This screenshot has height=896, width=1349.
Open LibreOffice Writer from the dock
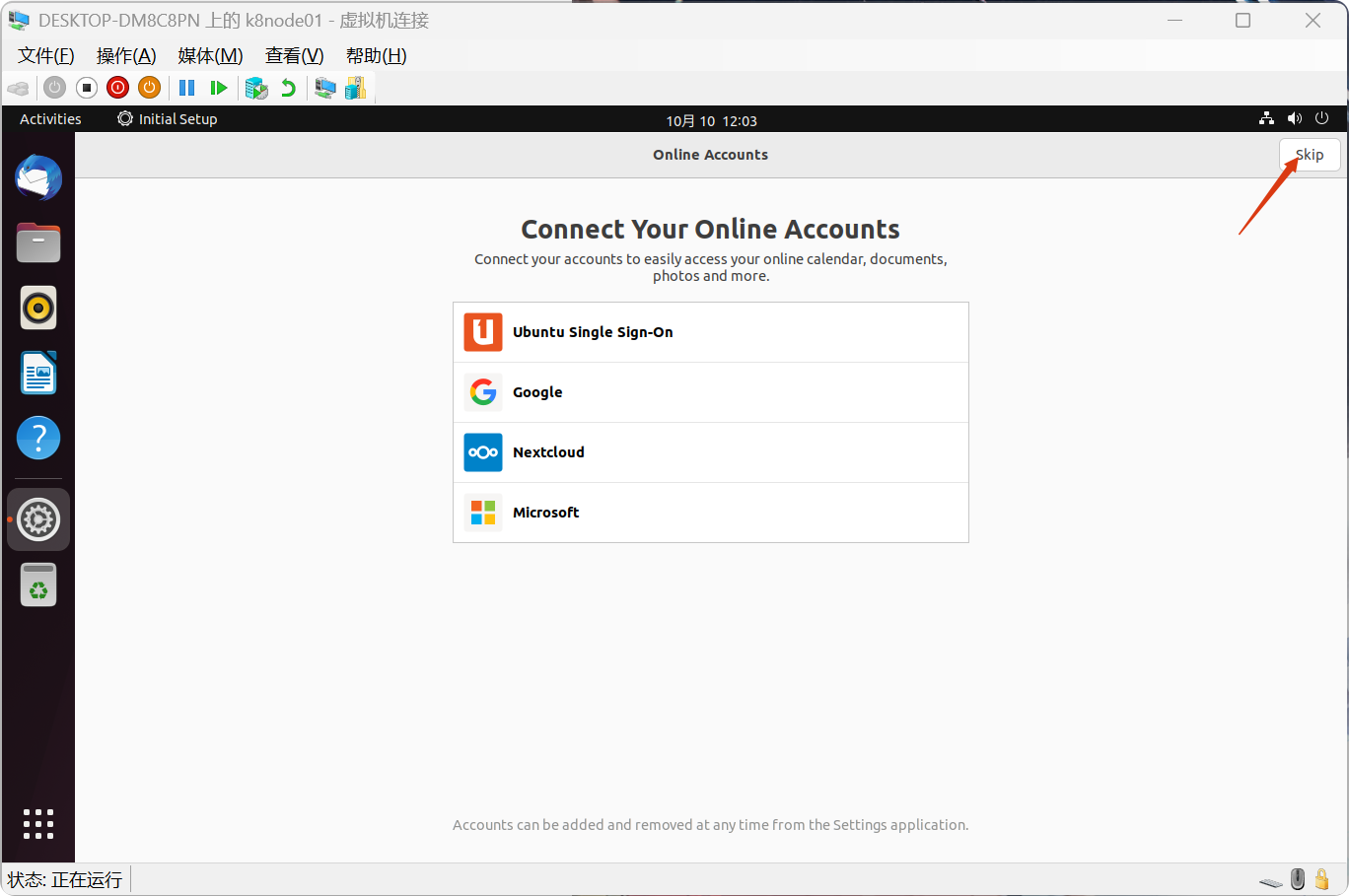point(38,373)
